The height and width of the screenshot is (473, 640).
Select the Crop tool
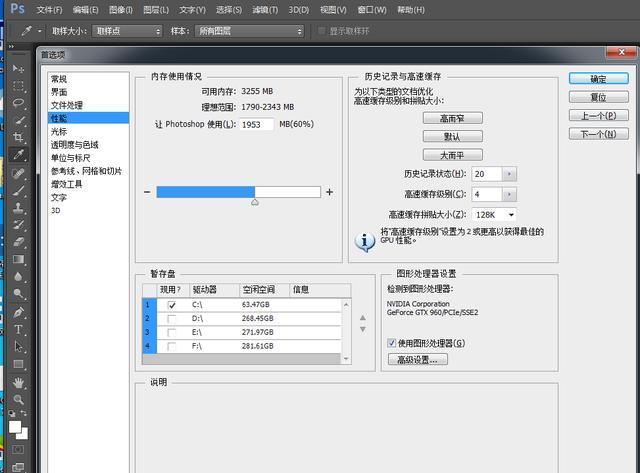pos(18,138)
